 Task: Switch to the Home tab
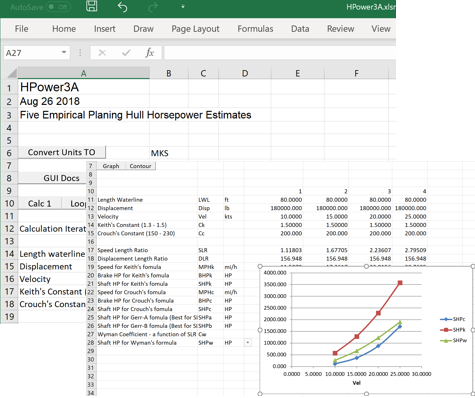64,29
